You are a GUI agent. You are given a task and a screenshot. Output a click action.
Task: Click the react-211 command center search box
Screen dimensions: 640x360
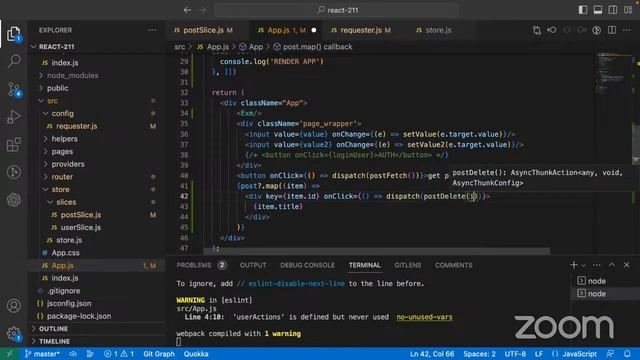(x=337, y=10)
